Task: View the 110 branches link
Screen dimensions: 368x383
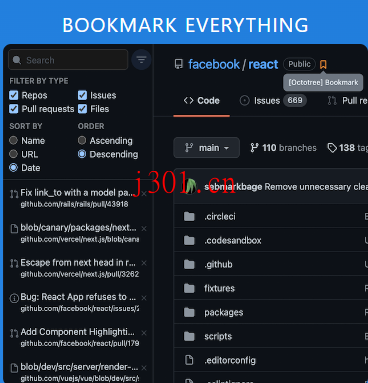Action: 283,148
